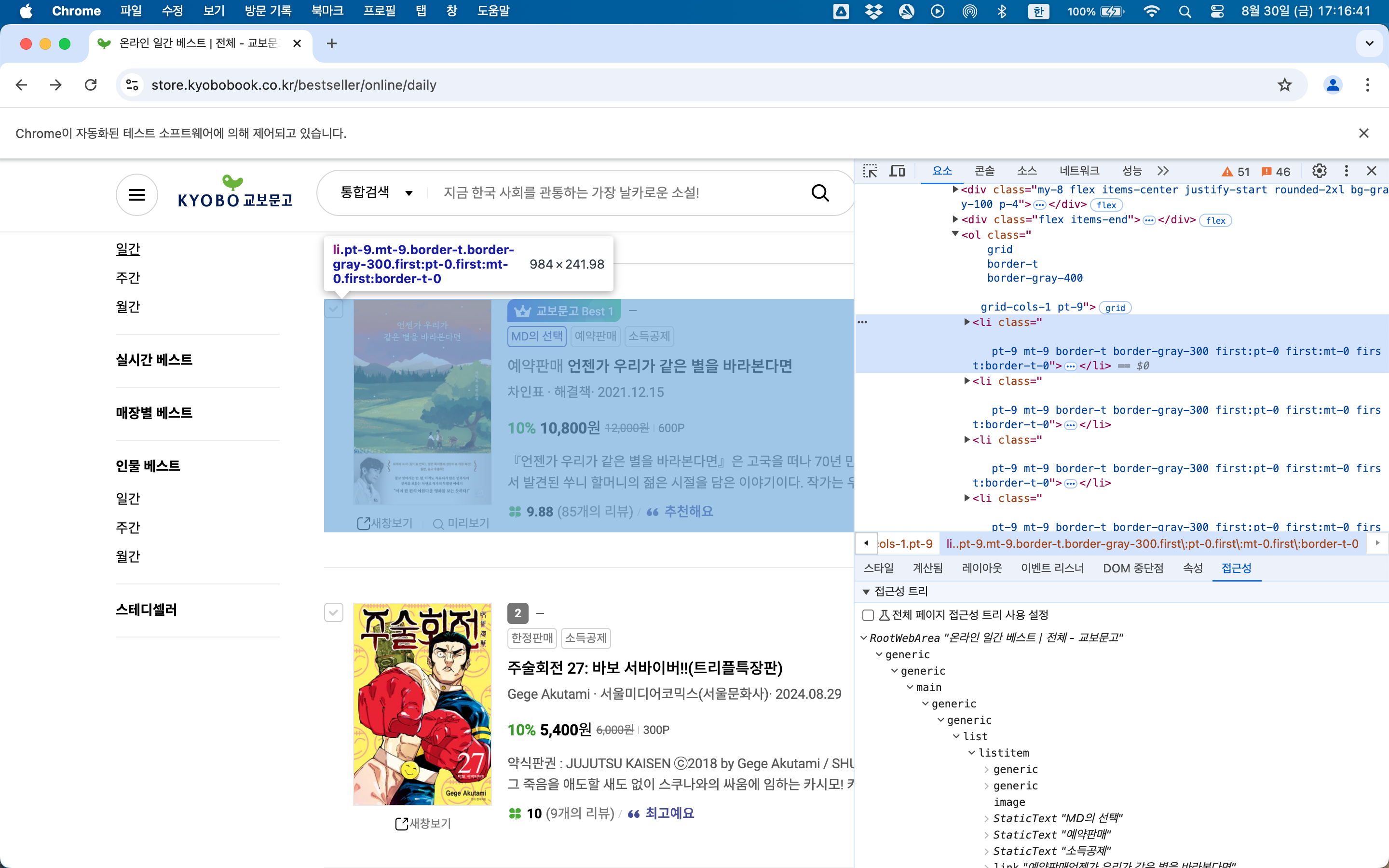The width and height of the screenshot is (1389, 868).
Task: Click 주간 under 인물 베스트
Action: pos(128,528)
